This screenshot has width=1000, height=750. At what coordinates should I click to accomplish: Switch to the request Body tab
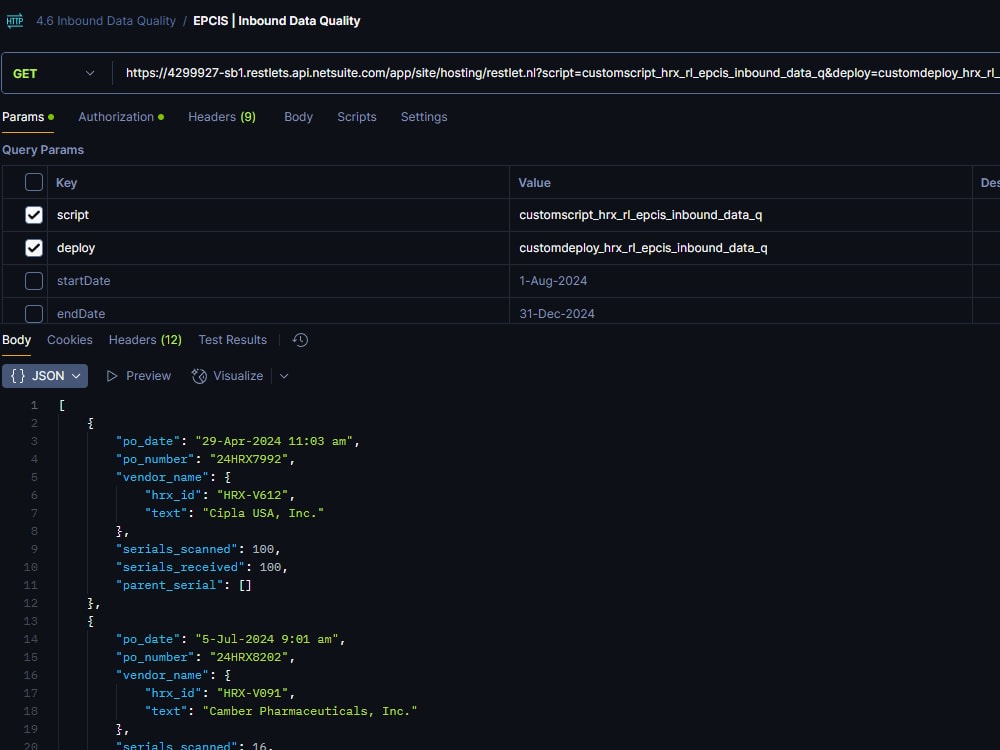(x=298, y=117)
